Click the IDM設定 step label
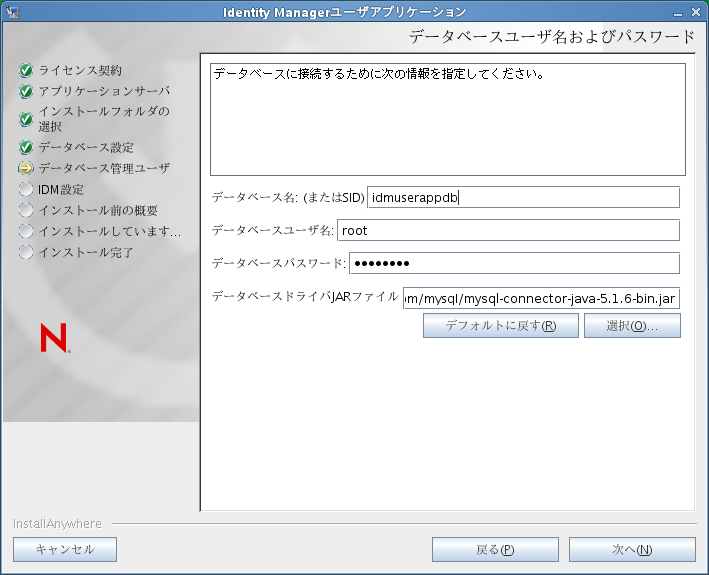Image resolution: width=709 pixels, height=575 pixels. 61,189
